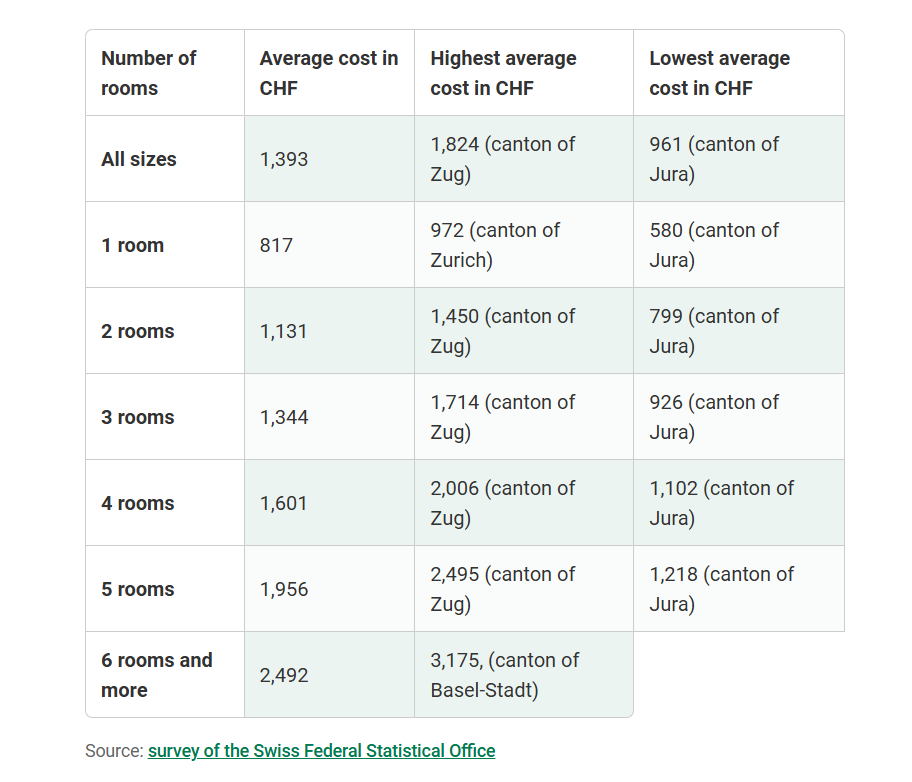Click the "Average cost in CHF" header

click(328, 73)
